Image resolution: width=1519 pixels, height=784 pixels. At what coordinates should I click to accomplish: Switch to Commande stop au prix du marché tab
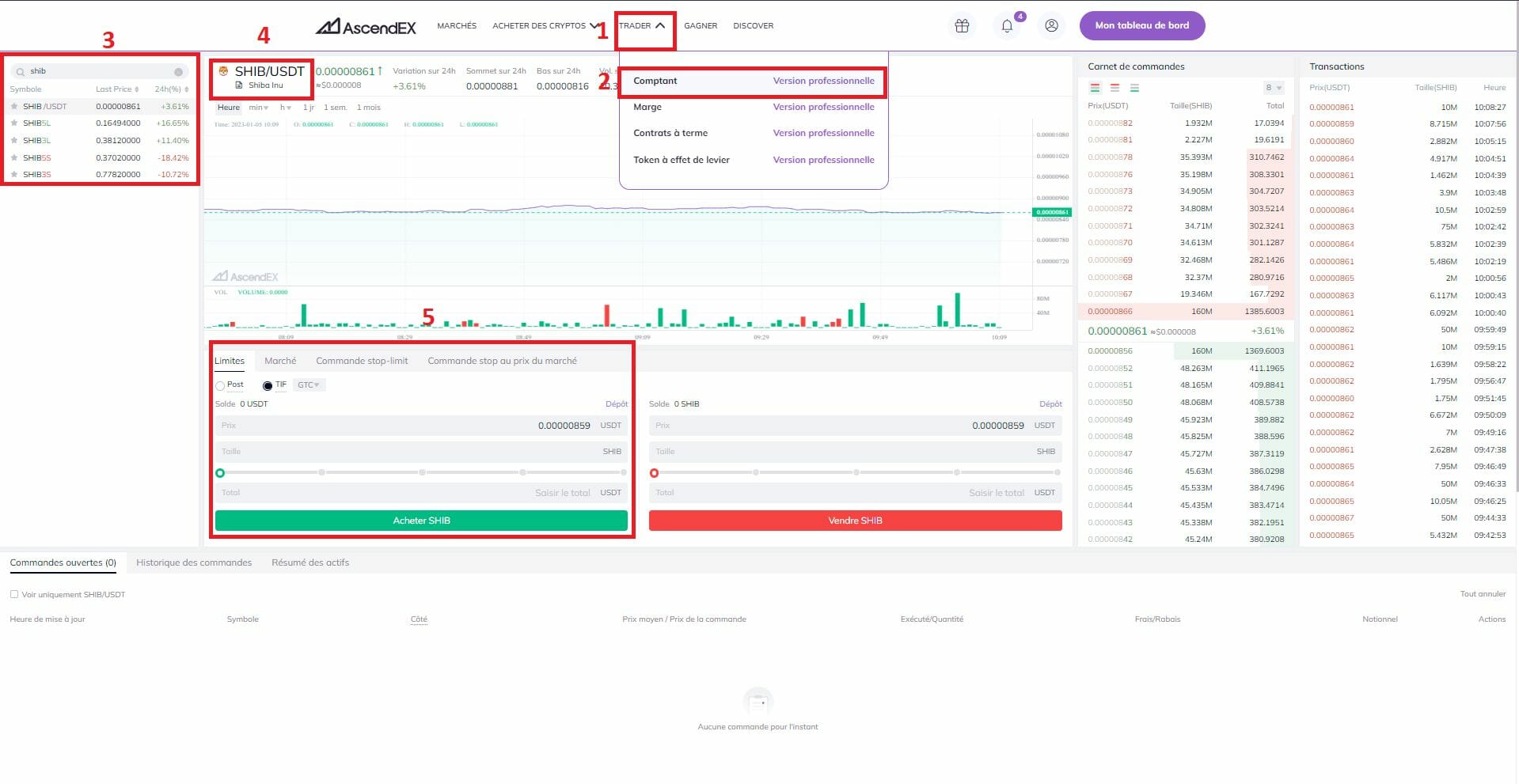(502, 361)
